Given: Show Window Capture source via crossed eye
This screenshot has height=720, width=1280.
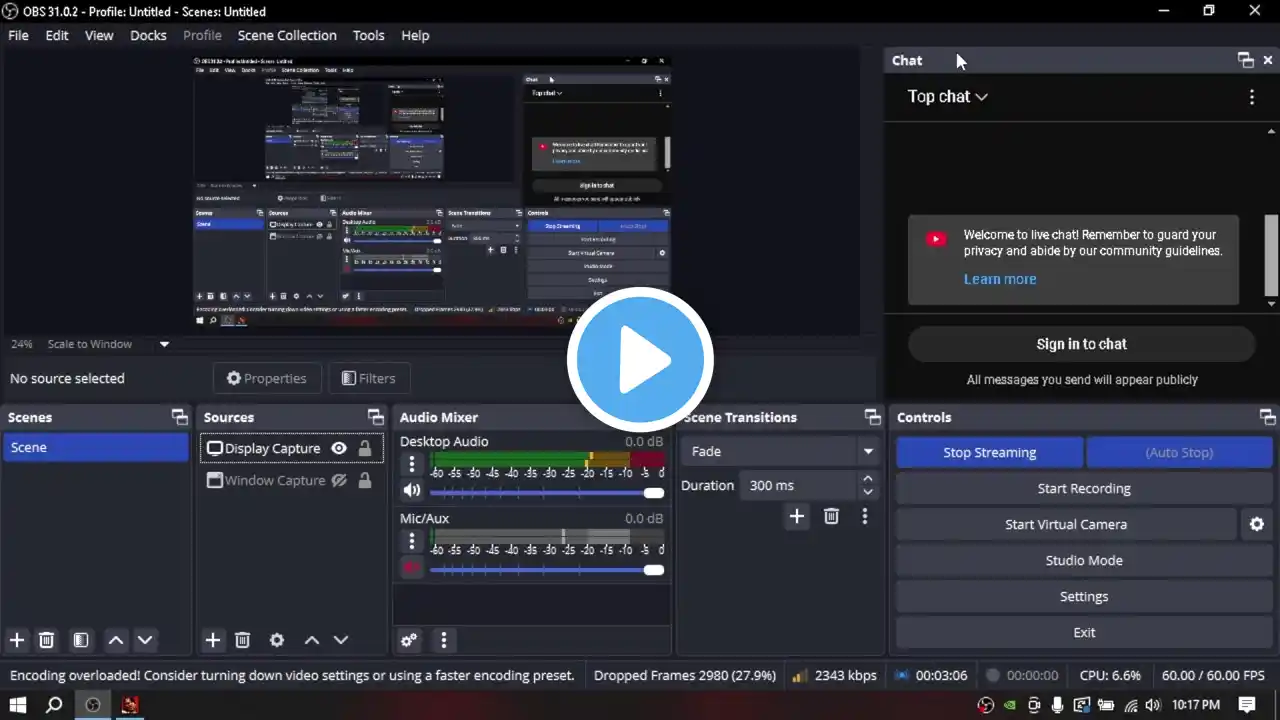Looking at the screenshot, I should 339,480.
